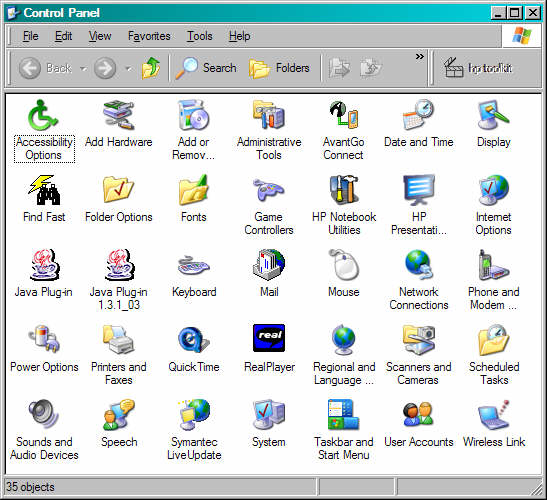Open the Power Options icon
547x500 pixels.
coord(44,339)
